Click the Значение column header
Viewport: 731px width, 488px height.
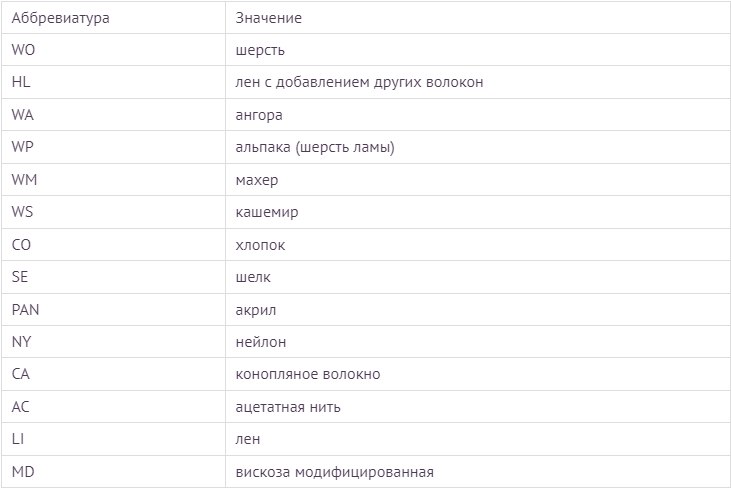tap(478, 18)
